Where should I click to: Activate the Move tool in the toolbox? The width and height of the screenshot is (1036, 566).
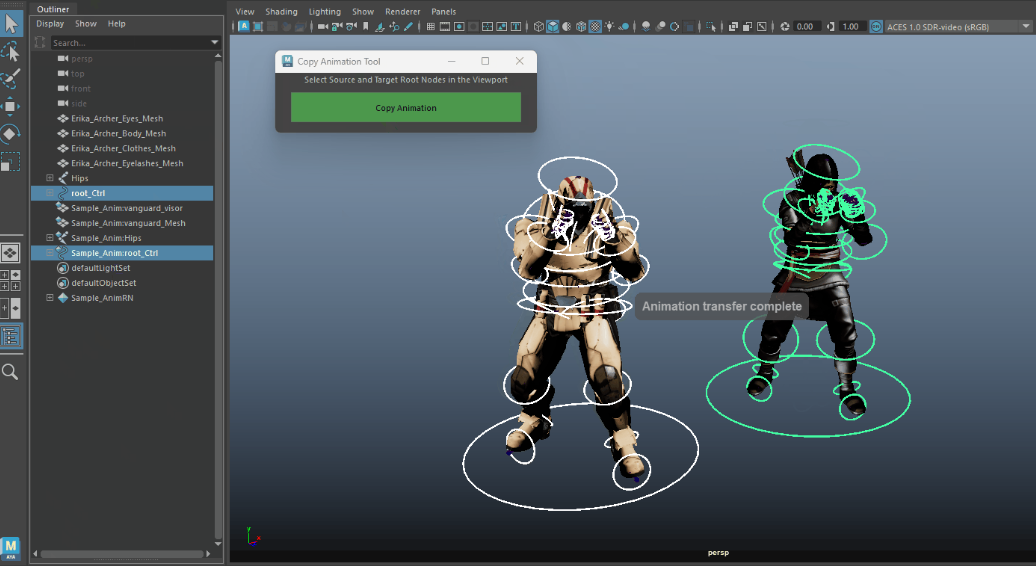[11, 106]
